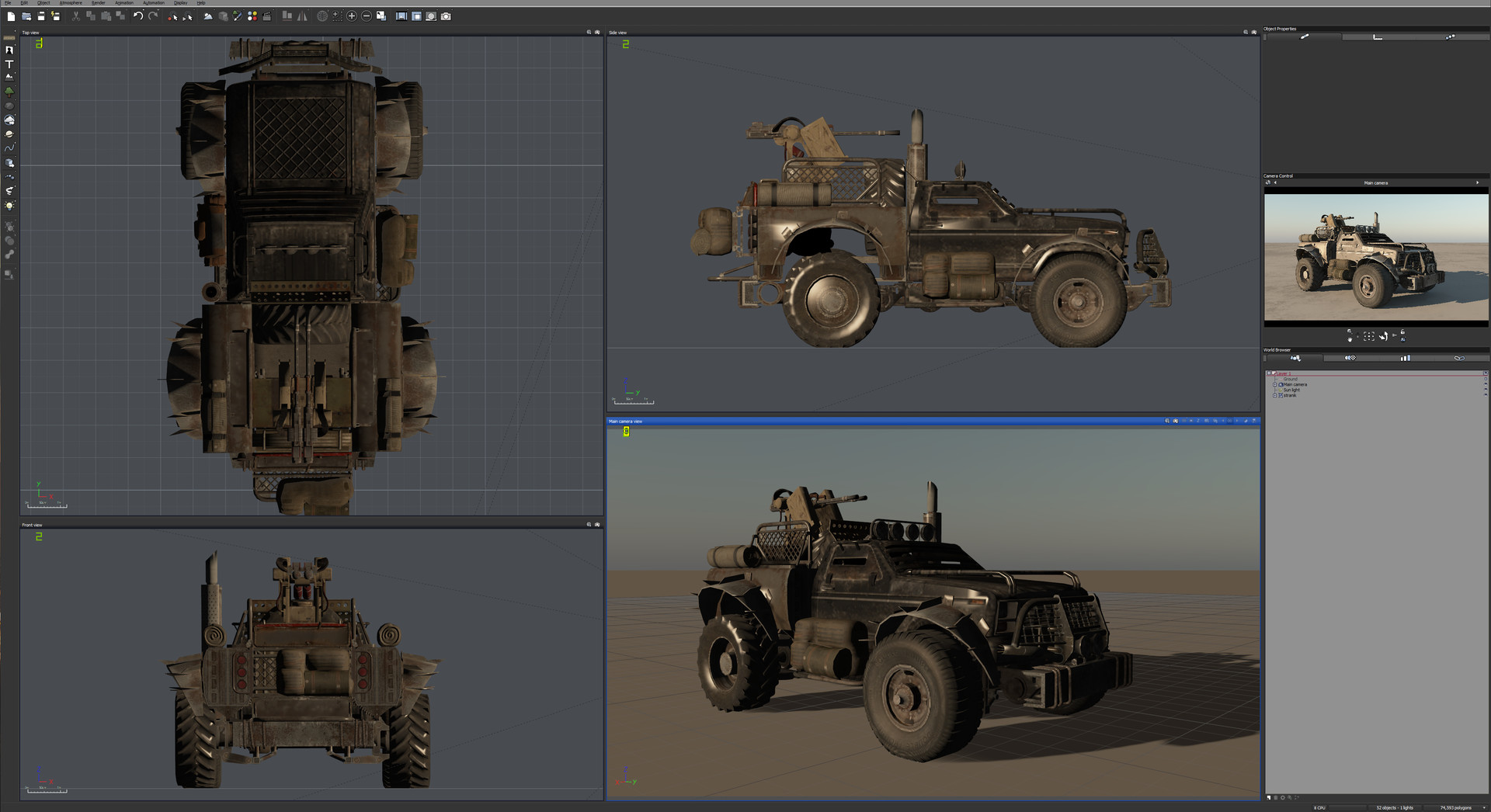Select Main camera in World Browser tree

tap(1295, 384)
